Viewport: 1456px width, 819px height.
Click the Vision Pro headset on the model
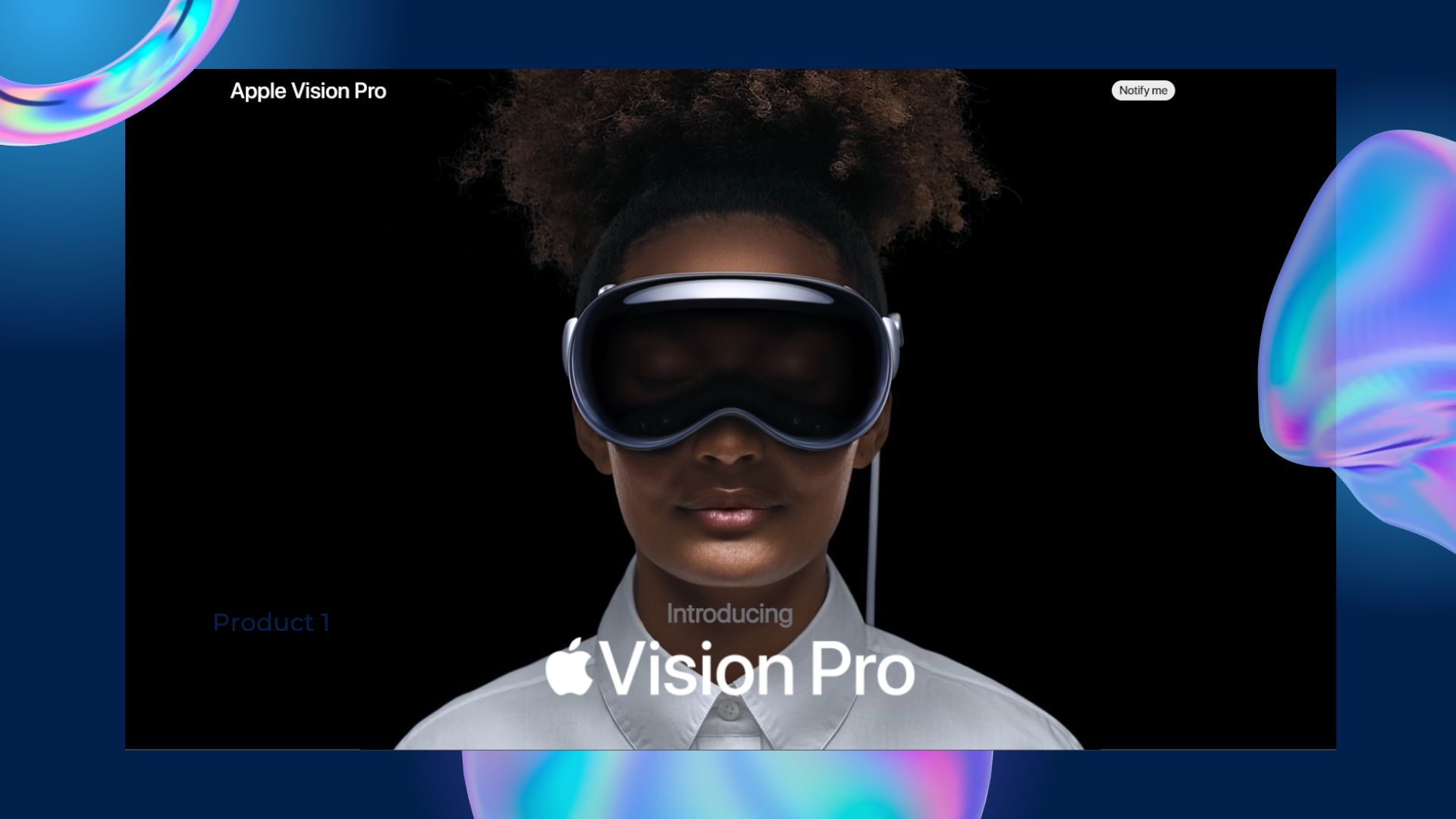click(x=733, y=362)
